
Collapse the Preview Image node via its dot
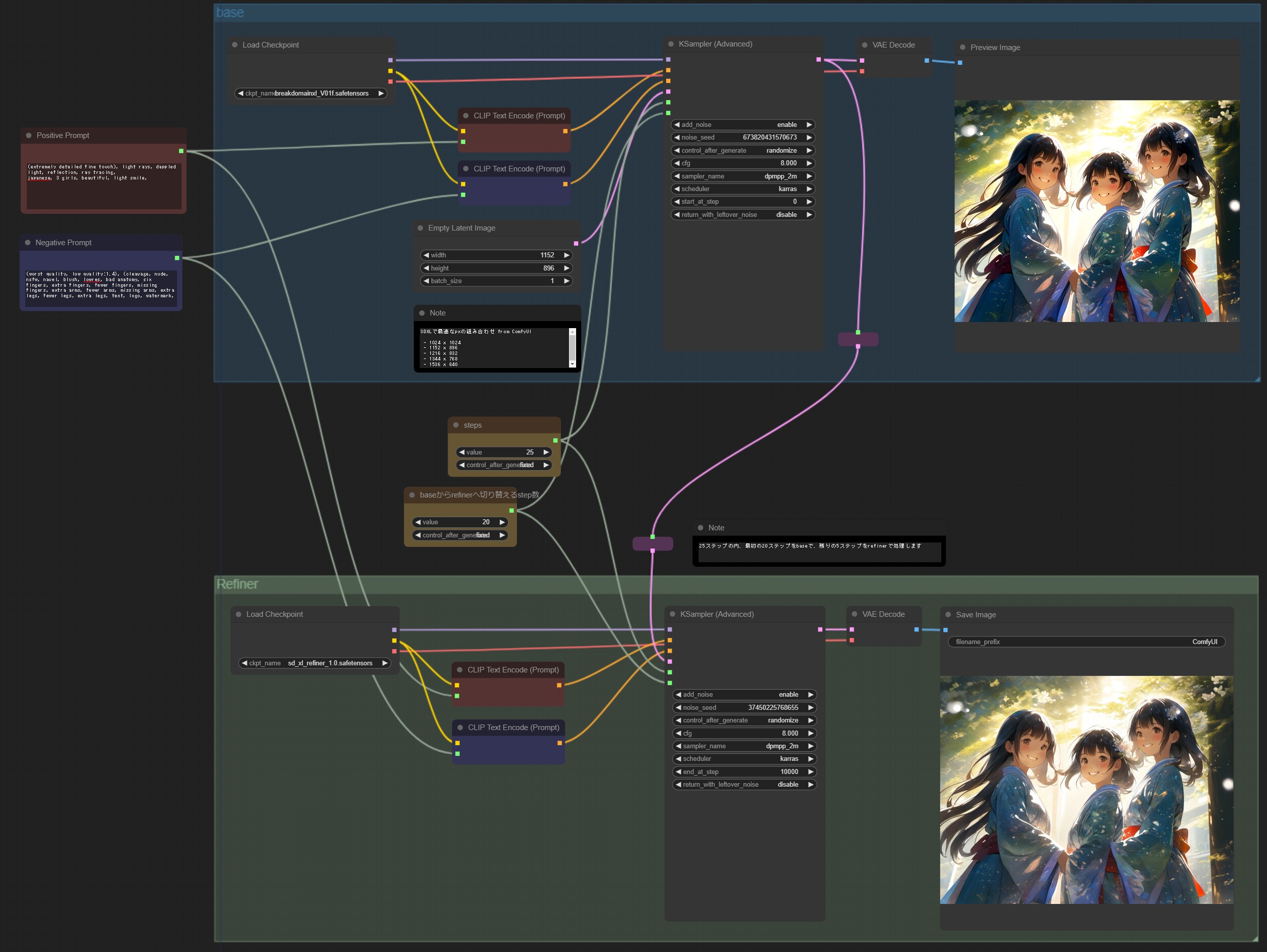click(963, 48)
